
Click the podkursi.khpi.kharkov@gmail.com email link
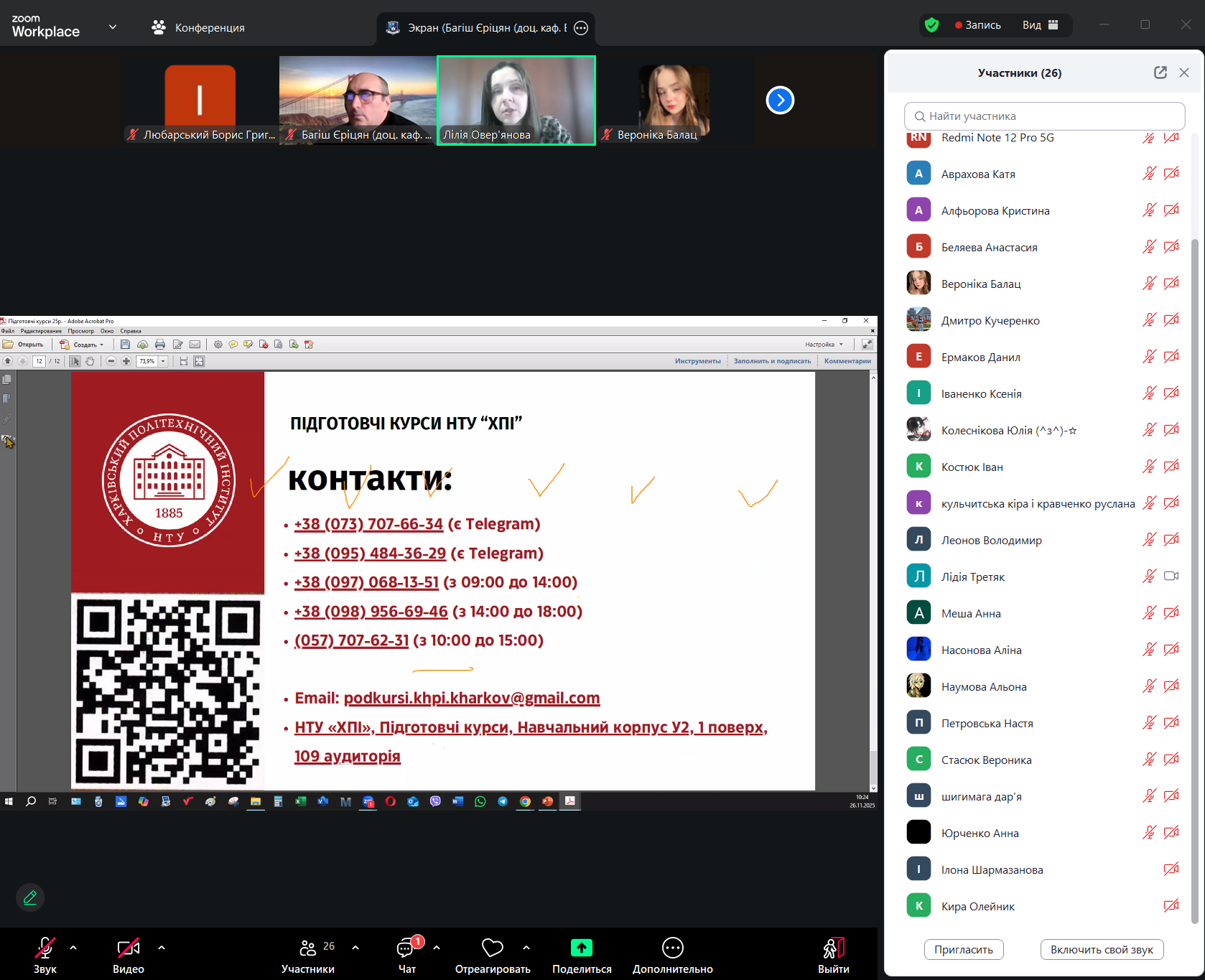click(472, 698)
